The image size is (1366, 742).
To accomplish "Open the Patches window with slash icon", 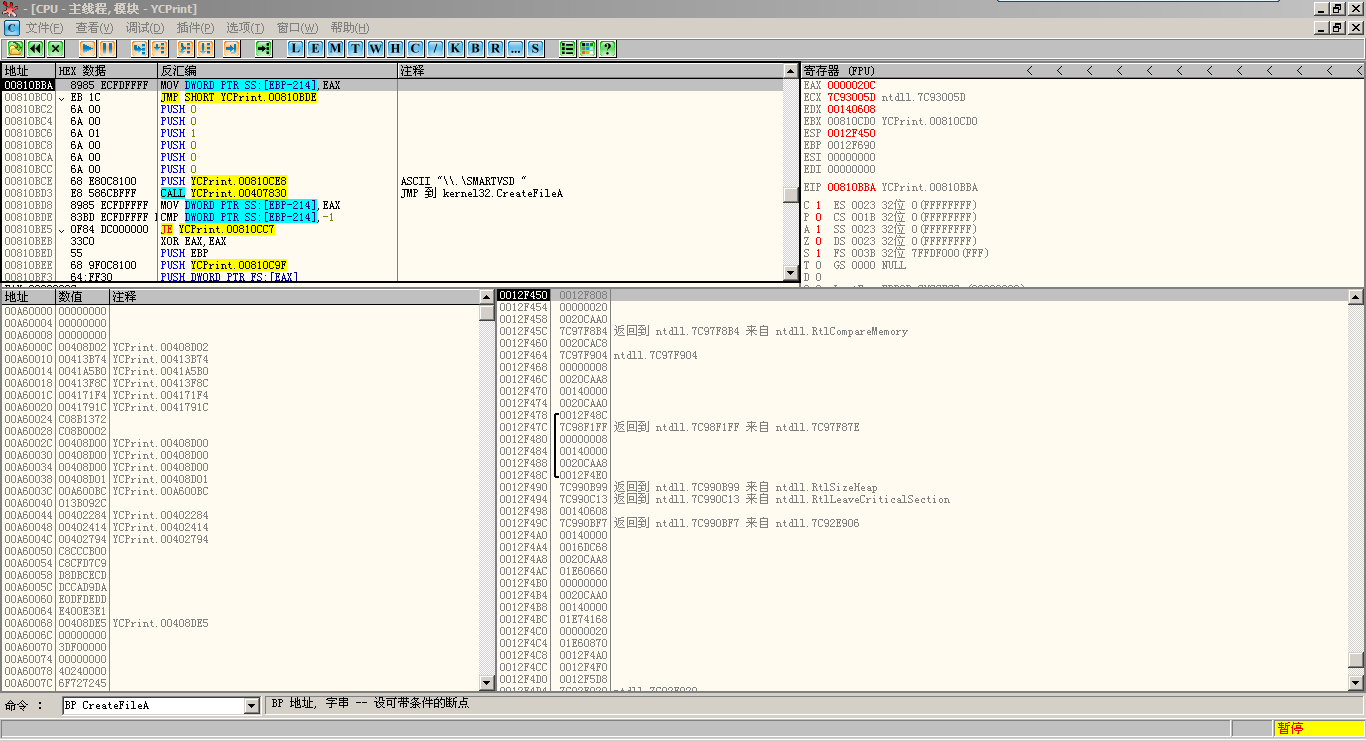I will pyautogui.click(x=435, y=48).
